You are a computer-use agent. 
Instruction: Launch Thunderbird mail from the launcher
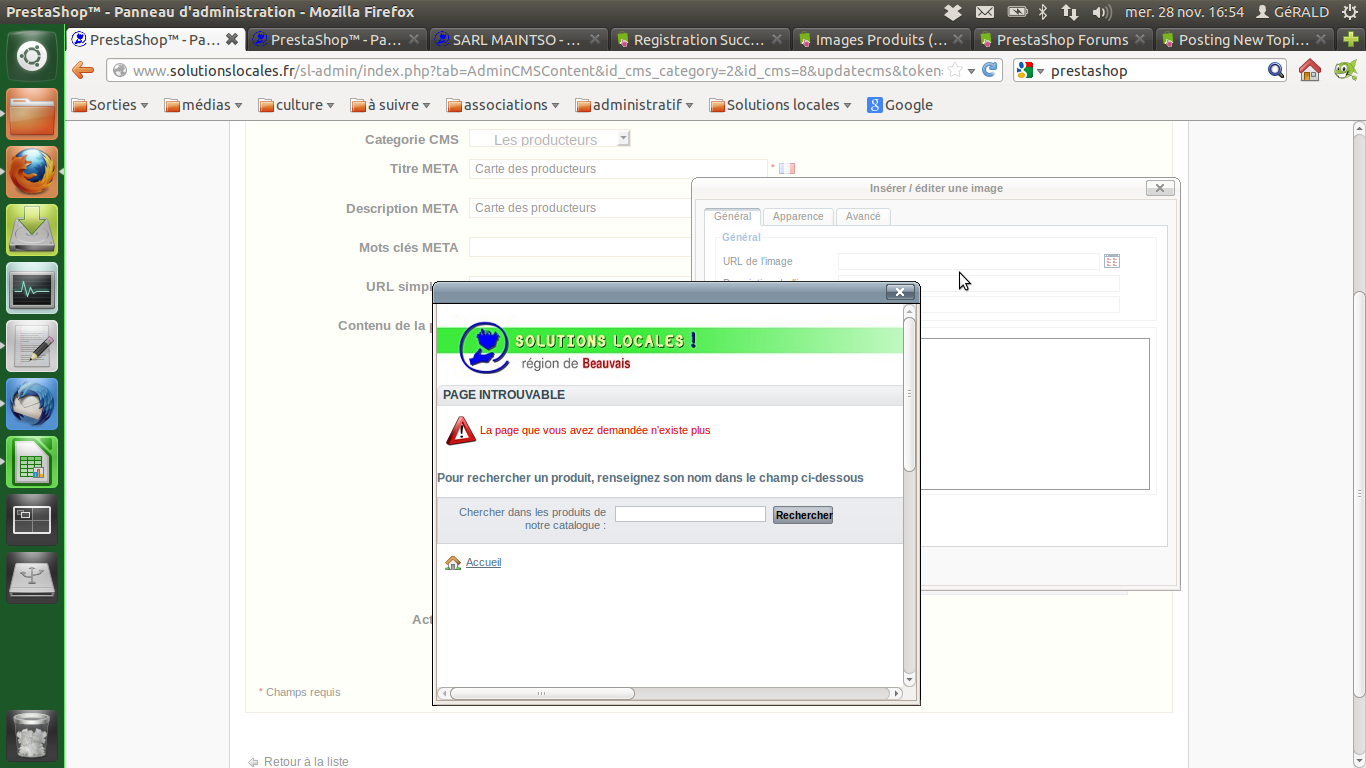pos(32,404)
